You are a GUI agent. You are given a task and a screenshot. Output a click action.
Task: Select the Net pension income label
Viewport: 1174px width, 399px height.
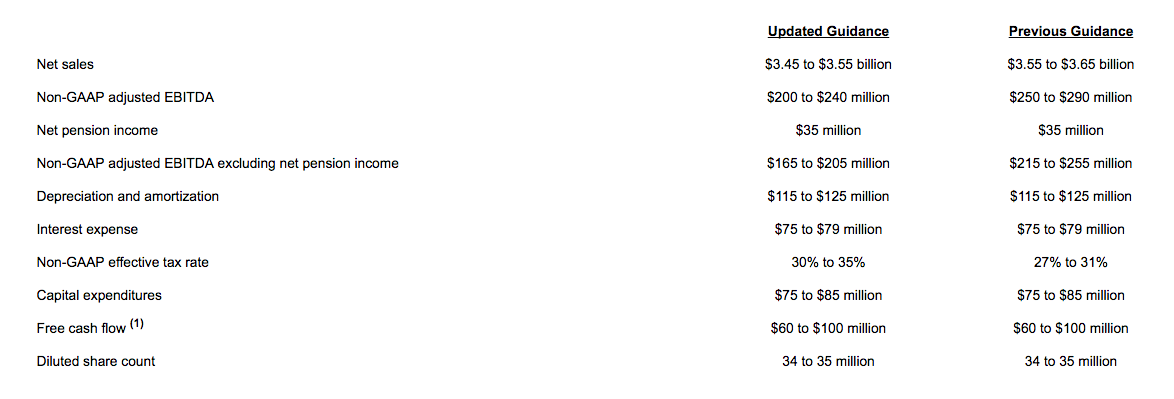(x=97, y=130)
